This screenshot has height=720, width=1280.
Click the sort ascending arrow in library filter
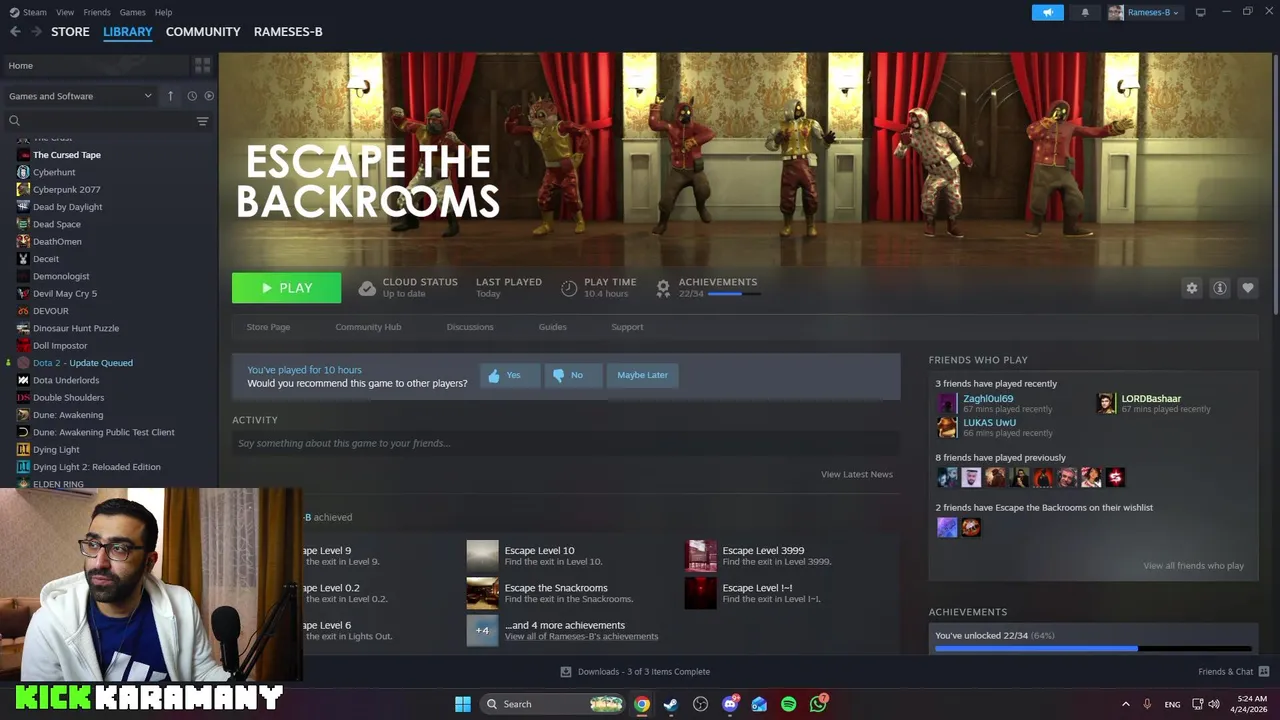pyautogui.click(x=170, y=96)
